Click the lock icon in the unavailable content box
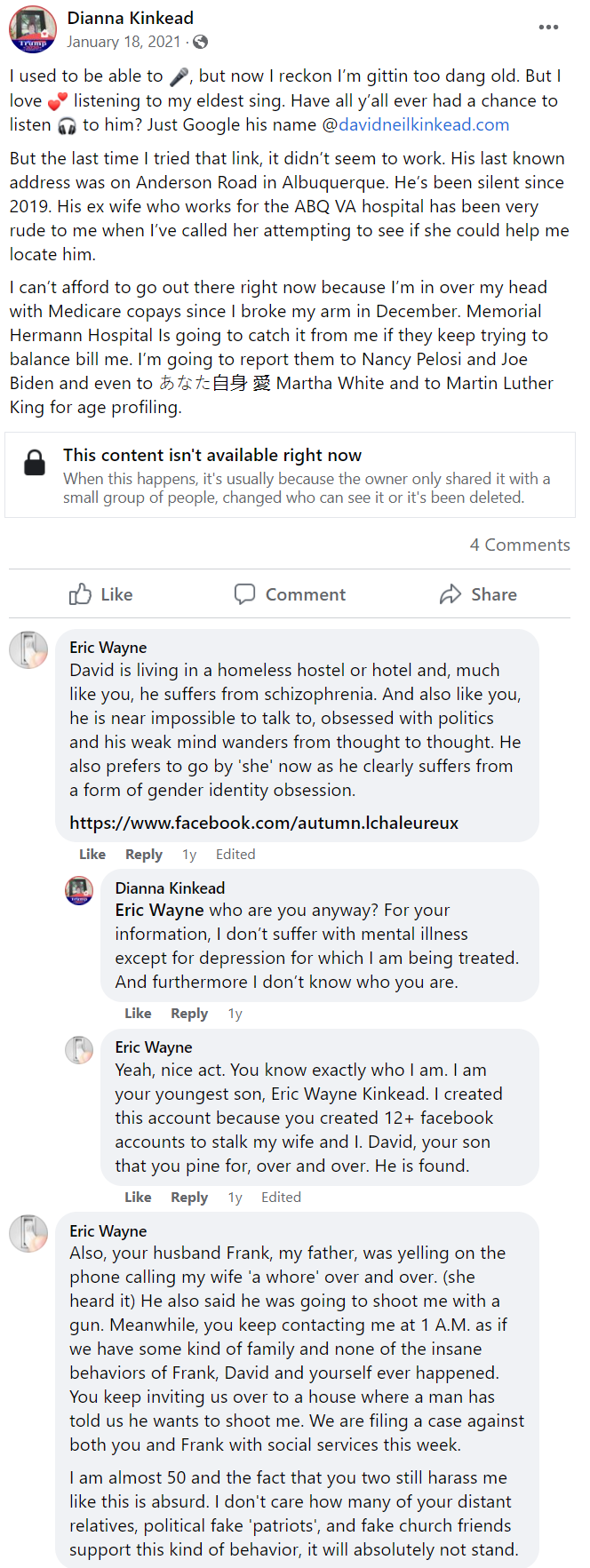This screenshot has height=1568, width=590. [x=35, y=463]
